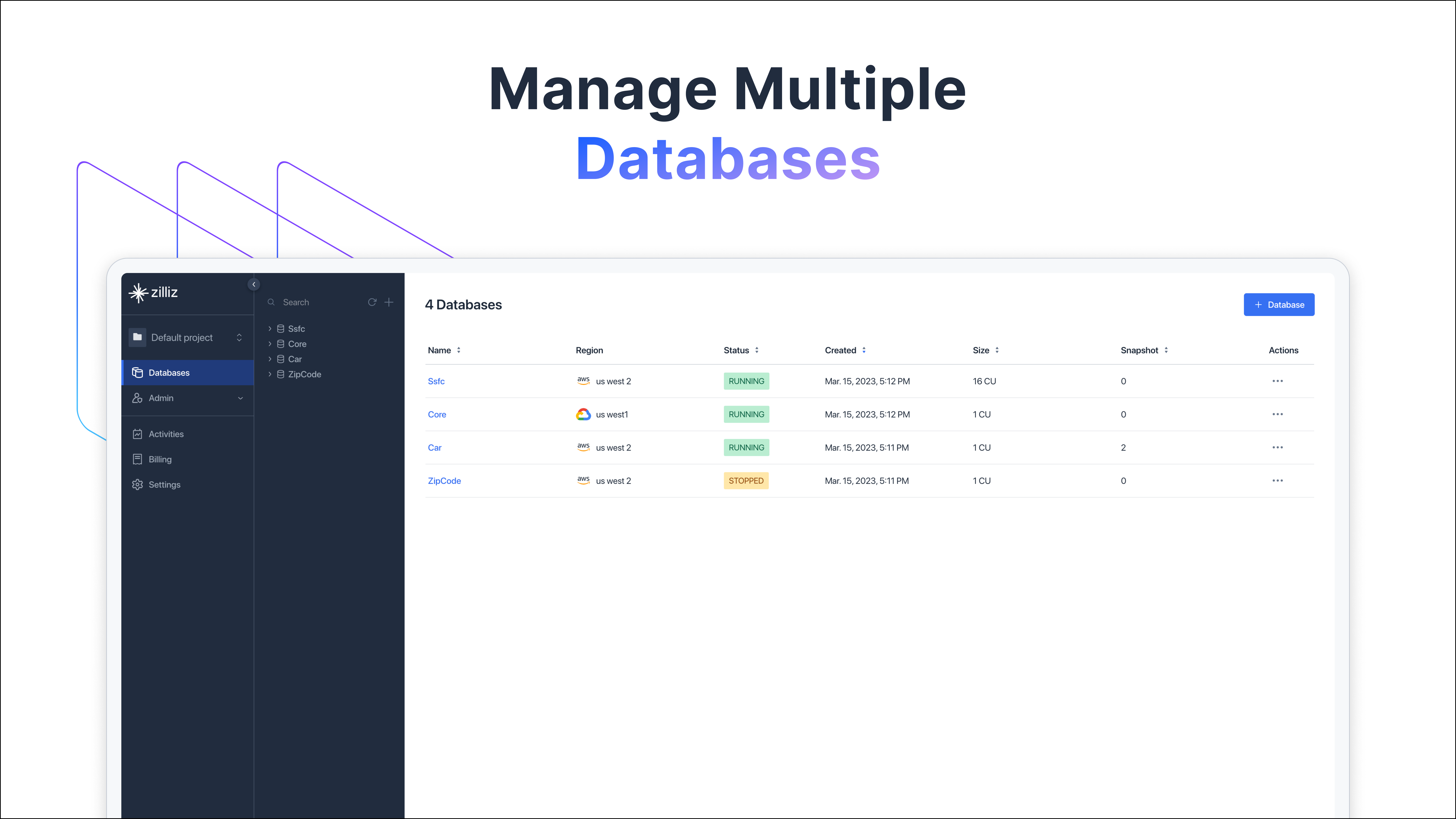Open three-dot actions for Car row
The width and height of the screenshot is (1456, 819).
coord(1277,447)
